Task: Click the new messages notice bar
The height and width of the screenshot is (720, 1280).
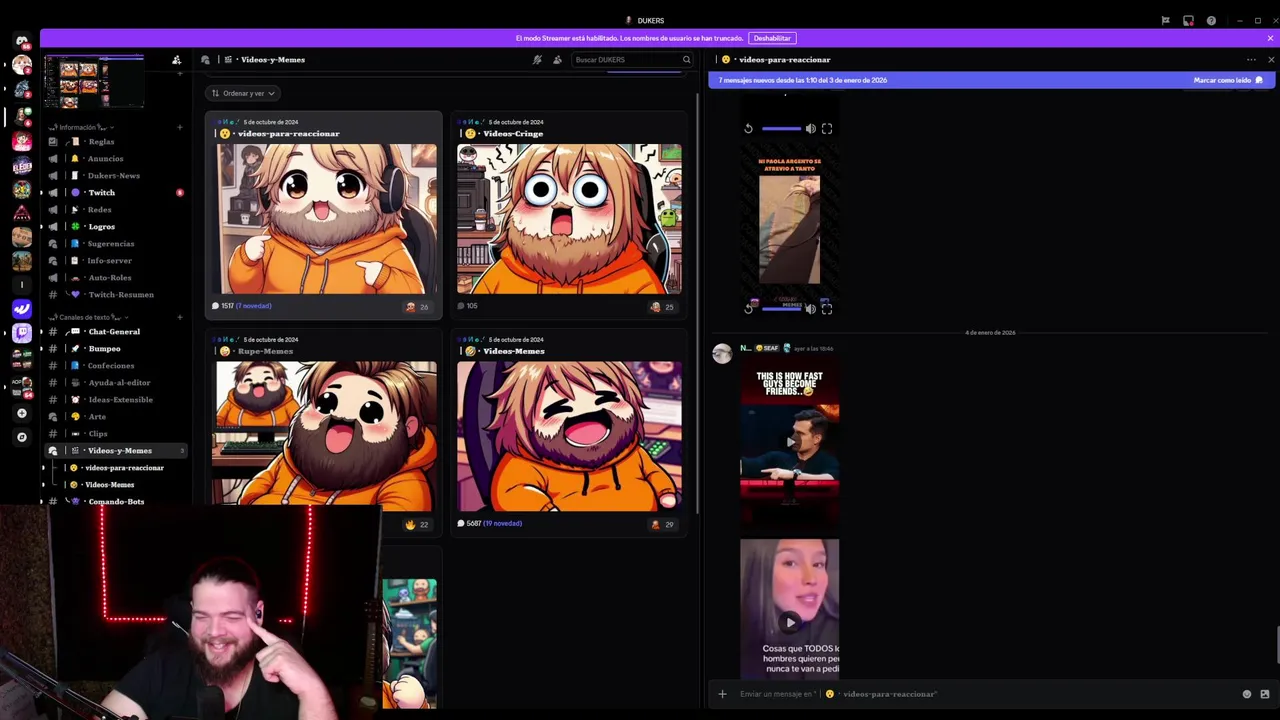Action: tap(990, 80)
